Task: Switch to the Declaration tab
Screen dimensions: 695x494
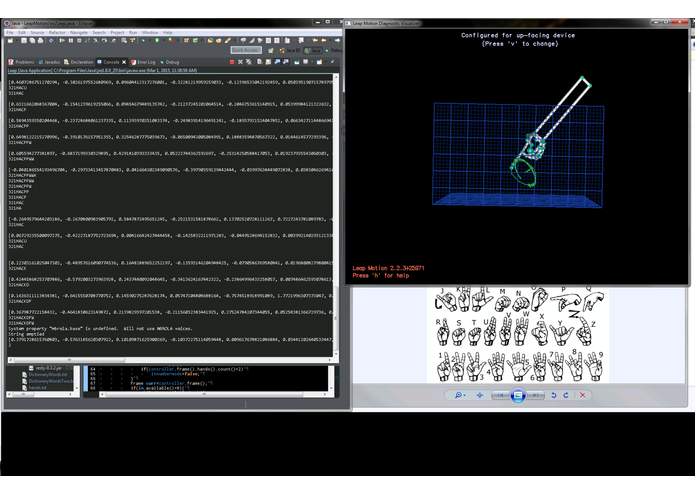Action: coord(78,62)
